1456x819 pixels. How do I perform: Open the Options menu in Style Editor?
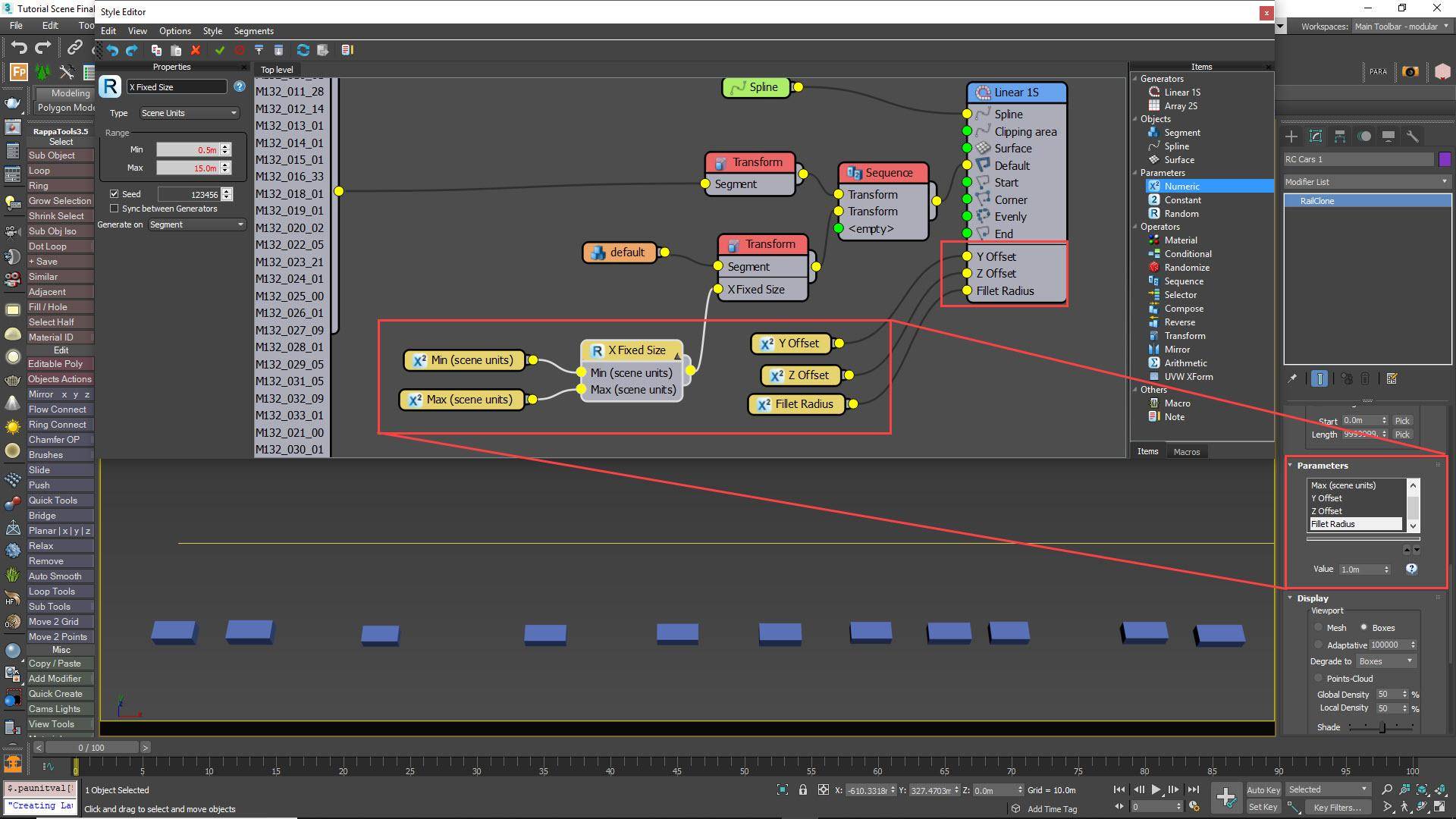click(x=174, y=31)
